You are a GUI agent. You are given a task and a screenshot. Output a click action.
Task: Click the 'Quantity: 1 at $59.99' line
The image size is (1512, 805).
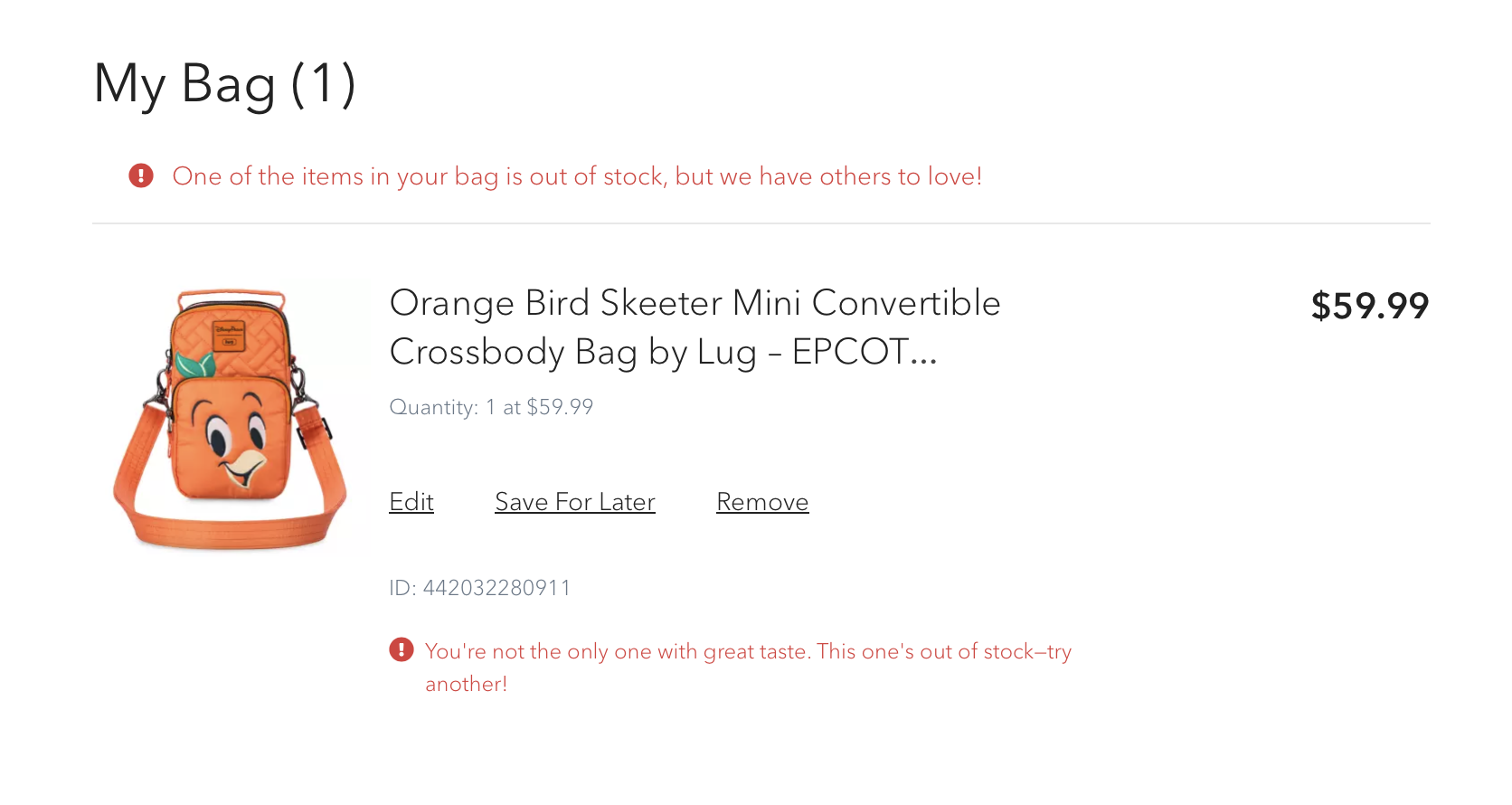tap(490, 407)
